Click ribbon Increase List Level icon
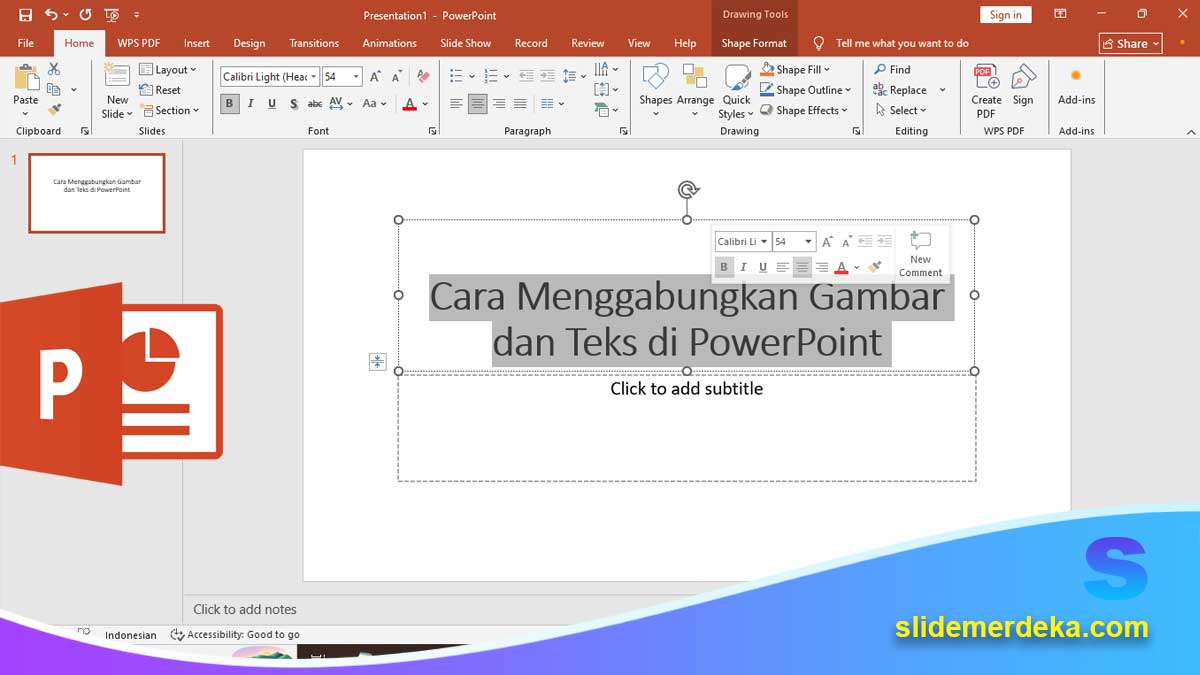This screenshot has width=1200, height=675. click(x=547, y=76)
